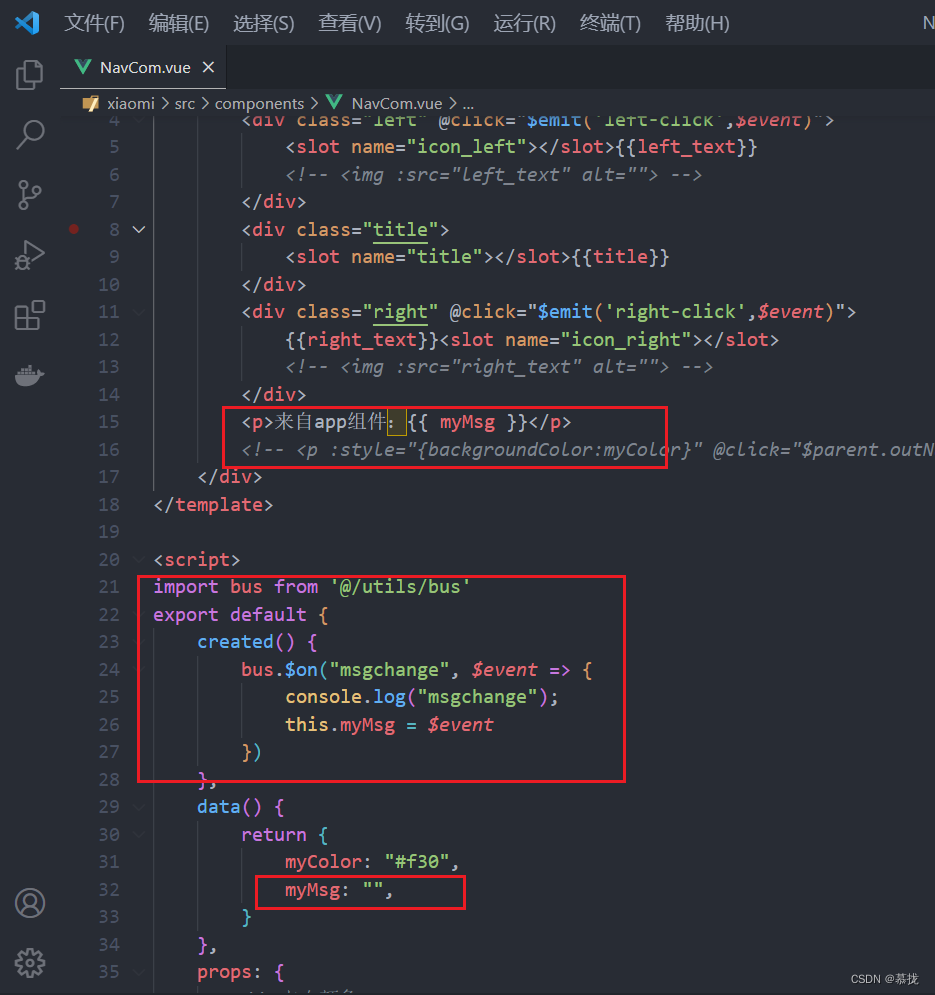Screen dimensions: 935x995
Task: Collapse the data() fold at line 29
Action: click(139, 807)
